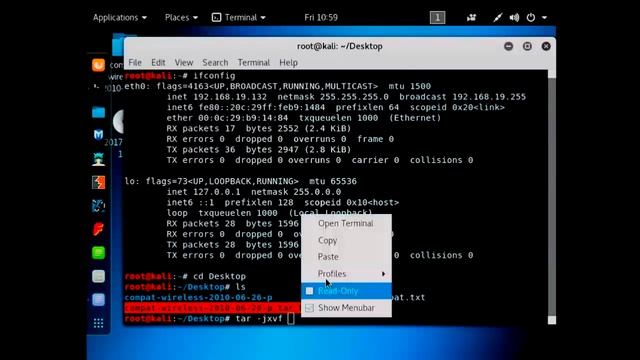Click the 'ifconfig' command text
Screen dimensions: 640x360
(214, 76)
